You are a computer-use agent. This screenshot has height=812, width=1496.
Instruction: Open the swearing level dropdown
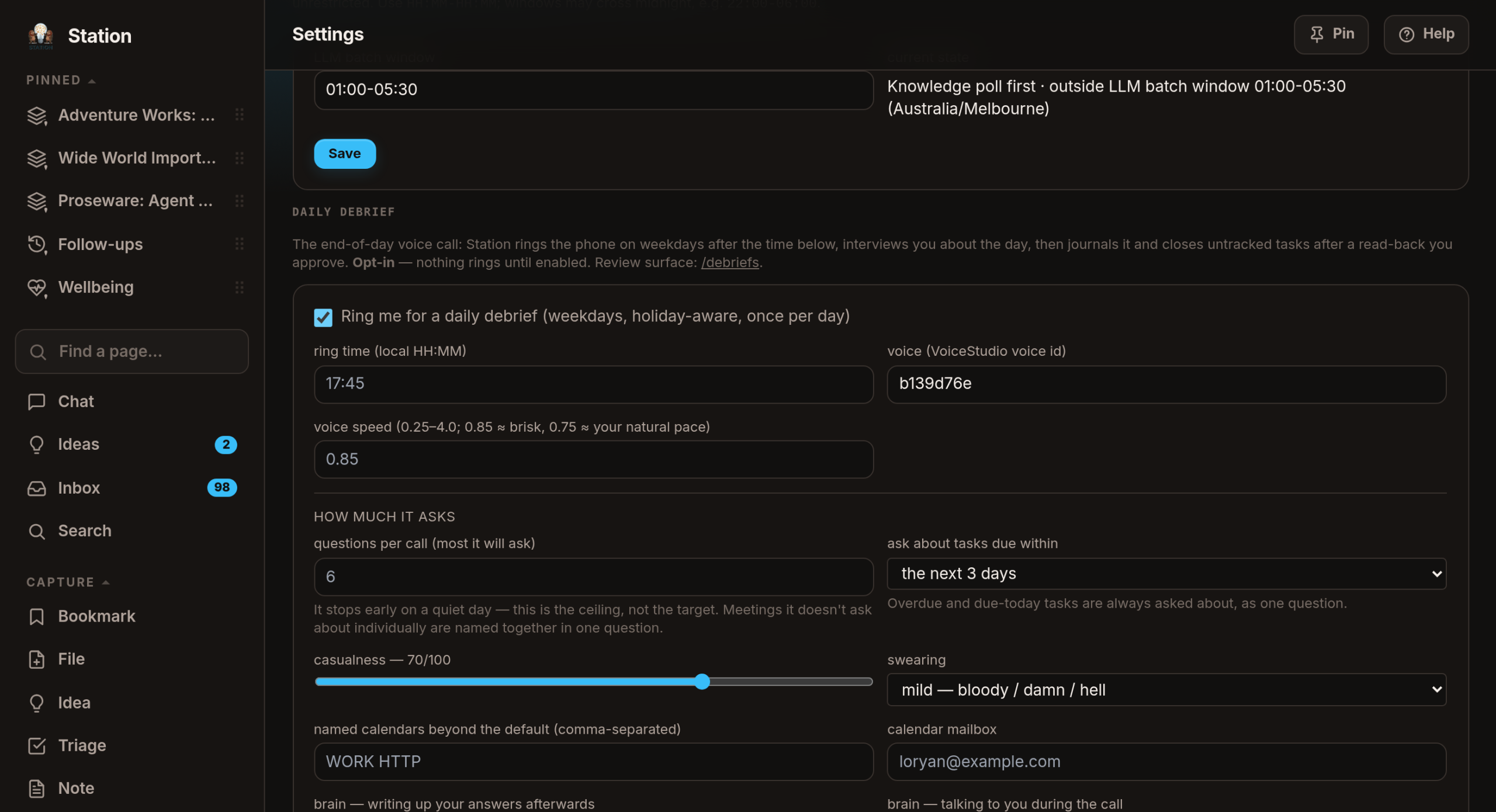[x=1166, y=690]
